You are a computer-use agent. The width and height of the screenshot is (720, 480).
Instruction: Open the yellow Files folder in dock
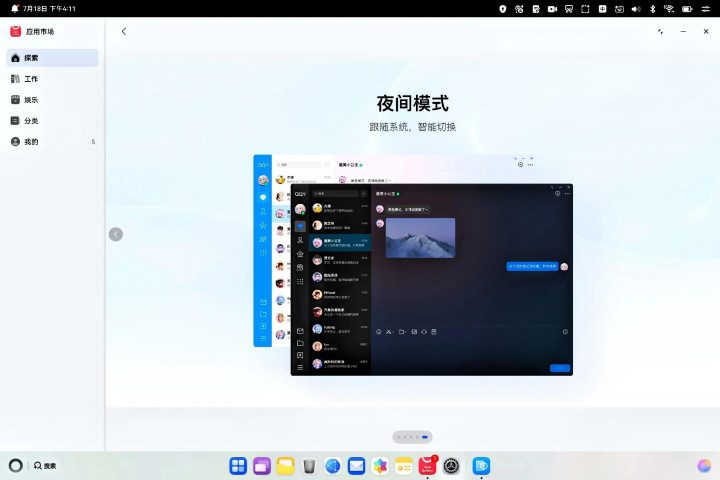click(x=285, y=466)
